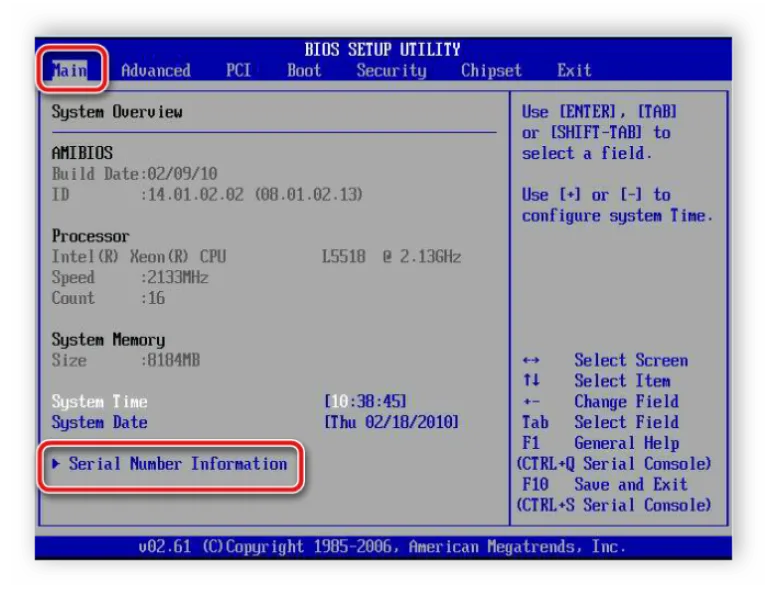Click the Build Date:02/09/10 line
The height and width of the screenshot is (596, 768).
point(135,174)
